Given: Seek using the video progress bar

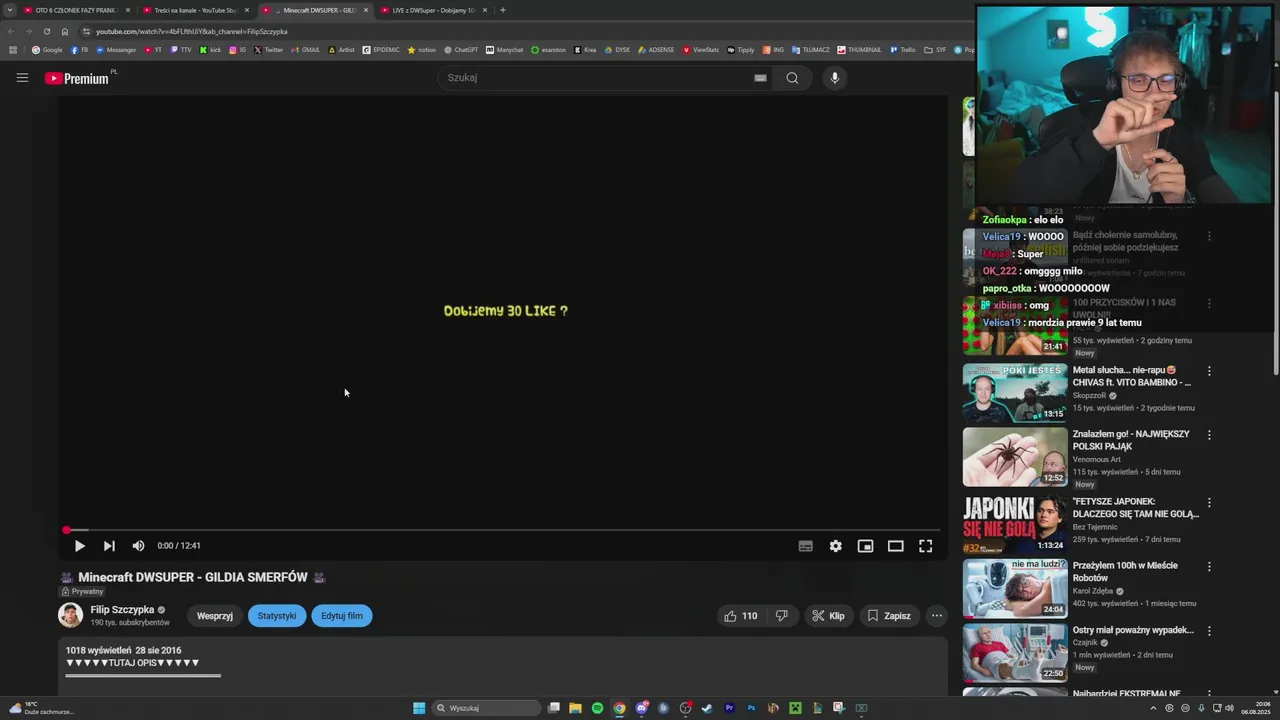Looking at the screenshot, I should click(503, 530).
